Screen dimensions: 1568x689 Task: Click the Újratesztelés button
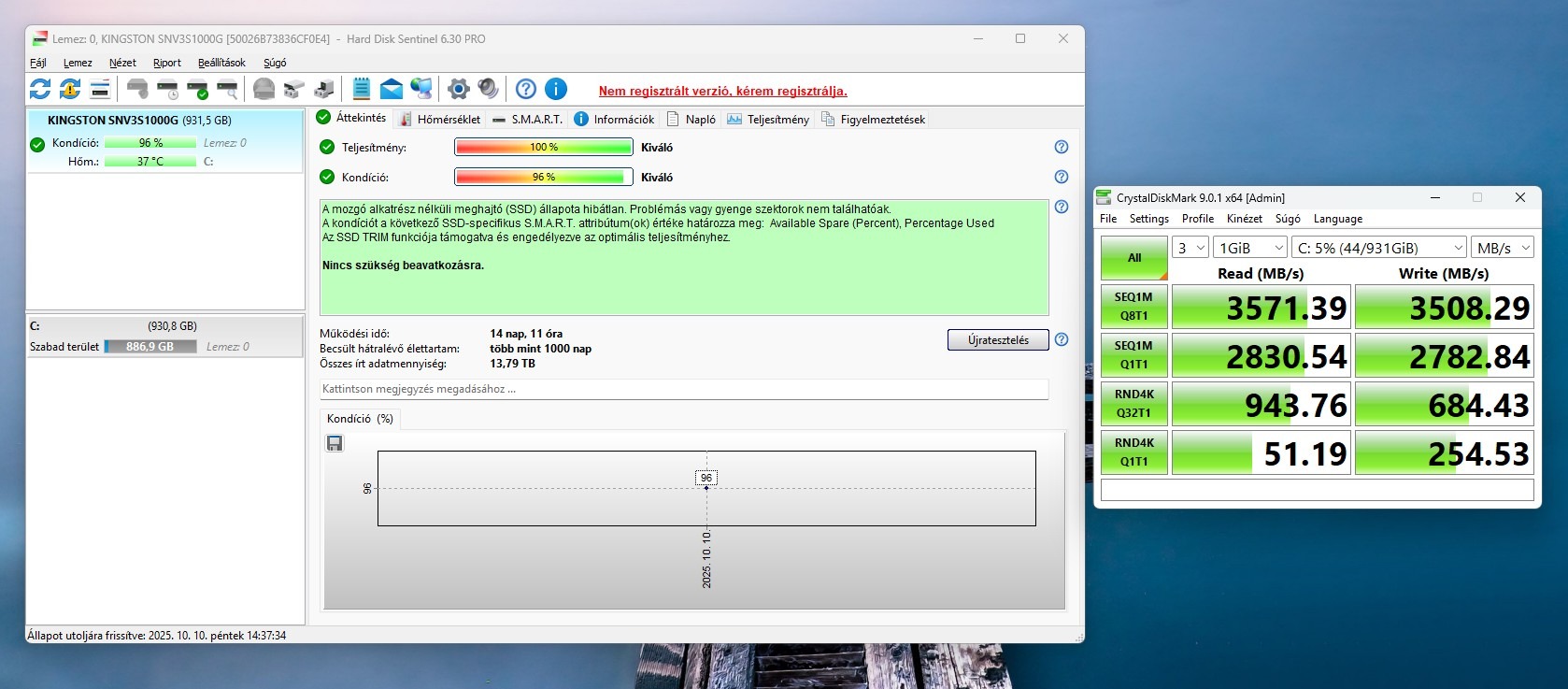(998, 339)
